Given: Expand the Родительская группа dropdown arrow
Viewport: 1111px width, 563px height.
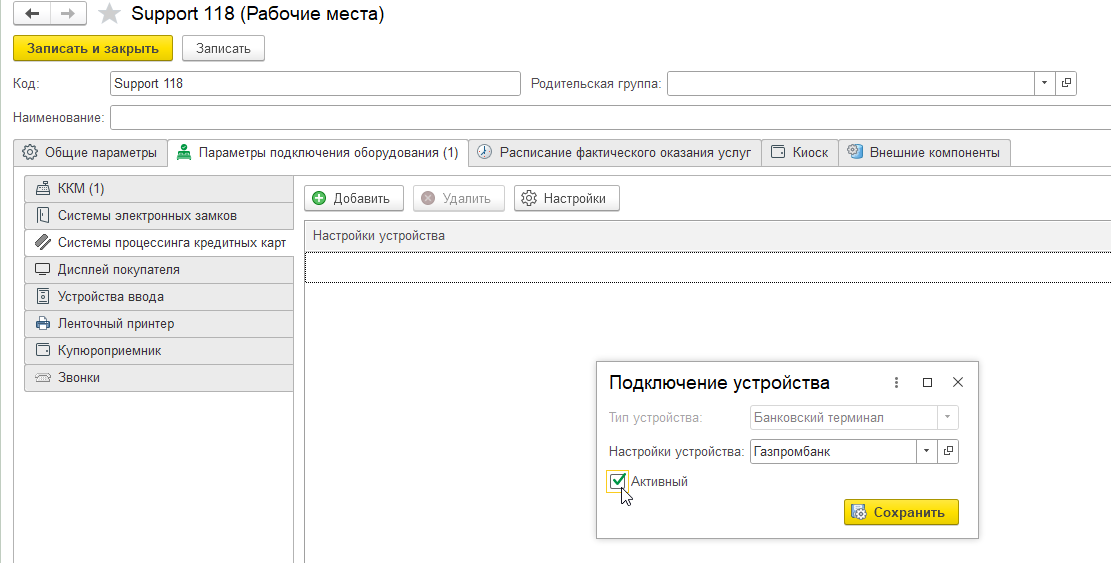Looking at the screenshot, I should [x=1044, y=84].
